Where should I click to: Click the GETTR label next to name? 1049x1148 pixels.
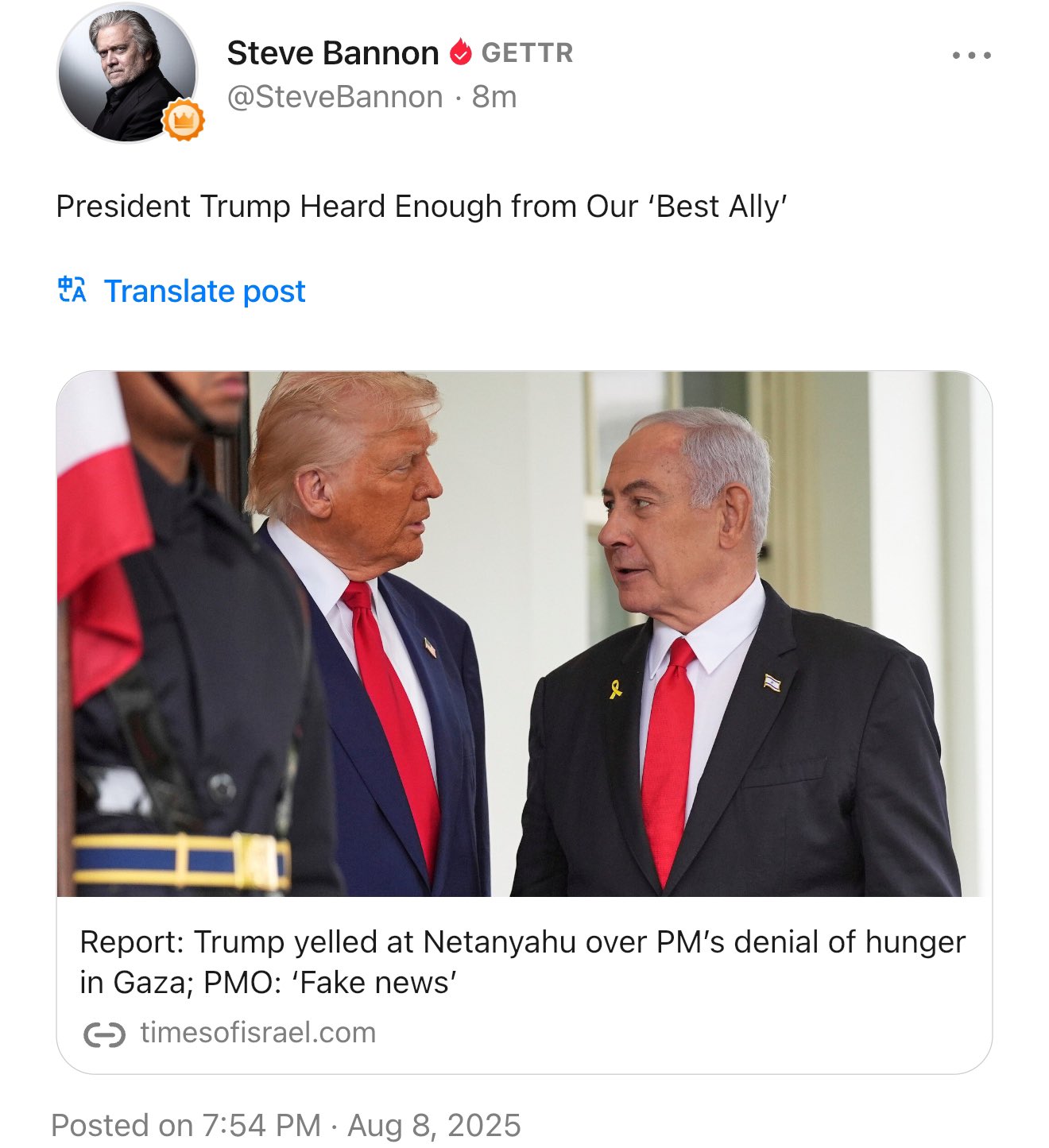527,53
